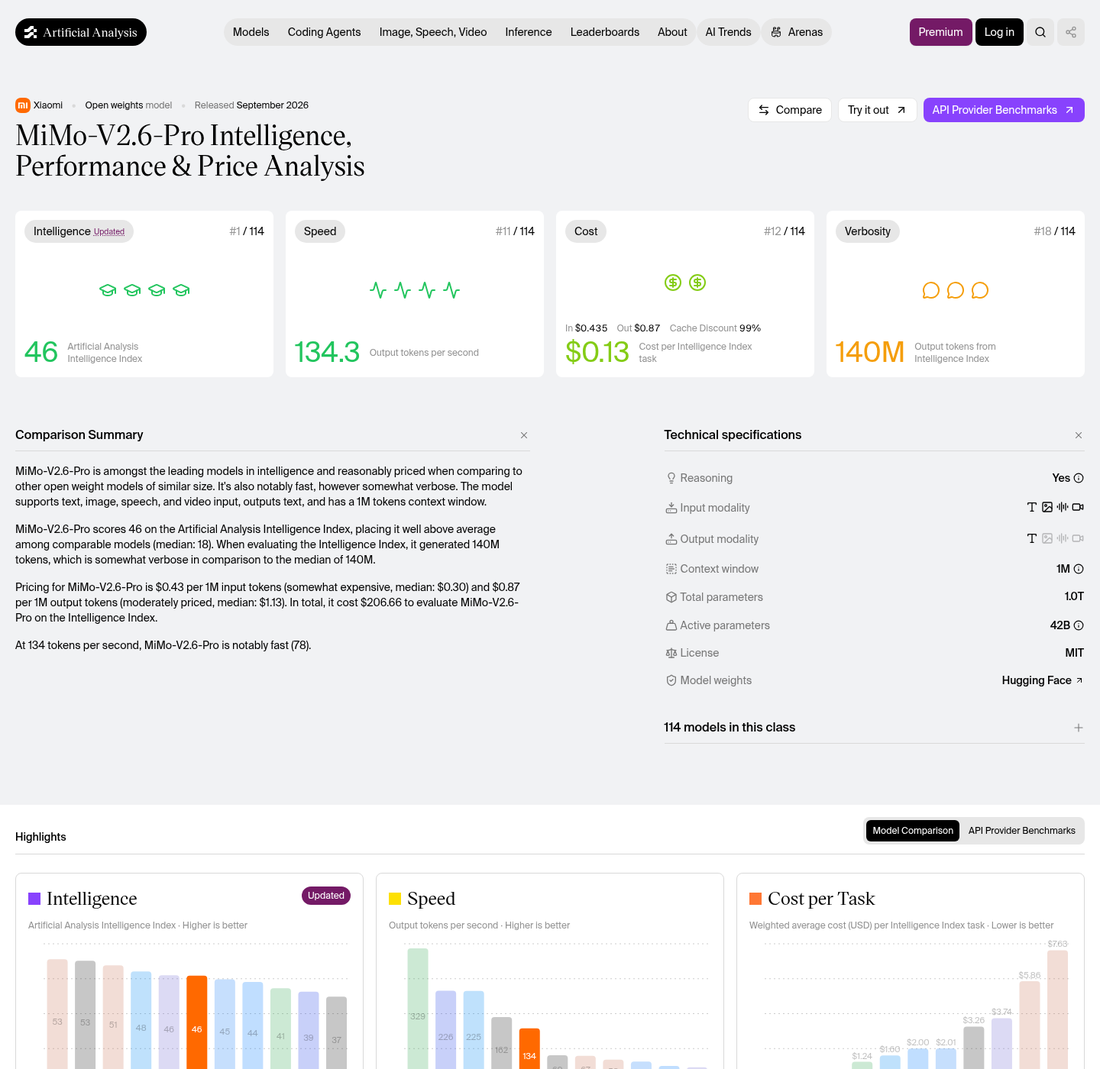This screenshot has width=1100, height=1069.
Task: Click the Active parameters info icon
Action: 1079,625
